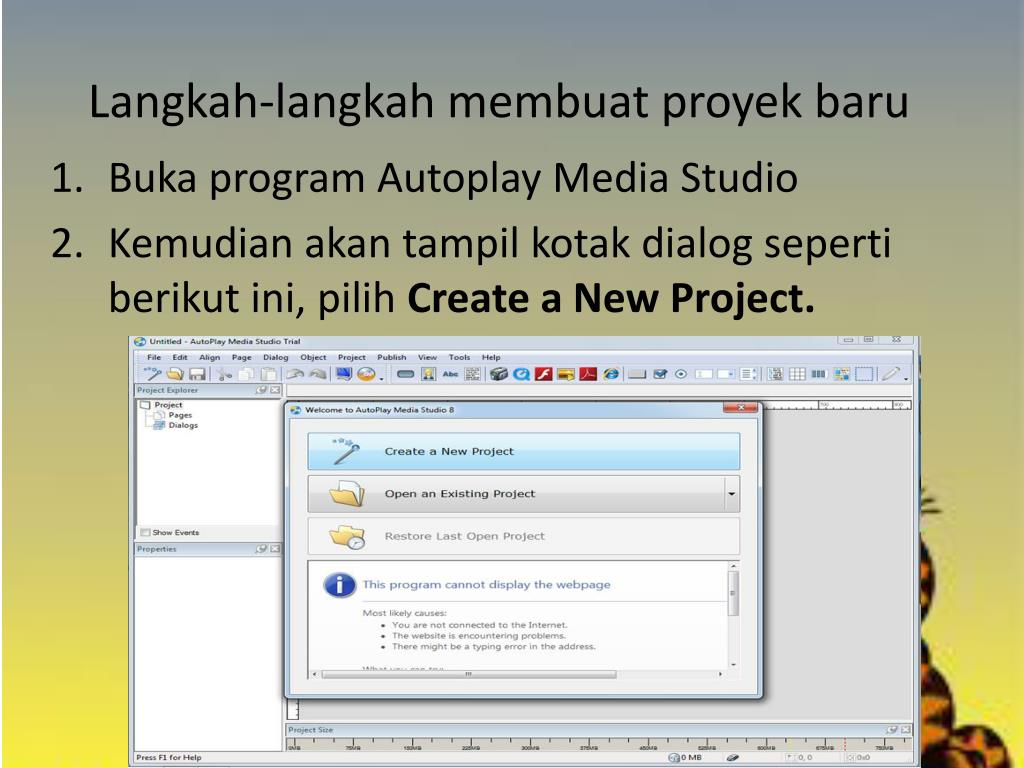1024x768 pixels.
Task: Pin the Project Explorer panel
Action: (x=262, y=390)
